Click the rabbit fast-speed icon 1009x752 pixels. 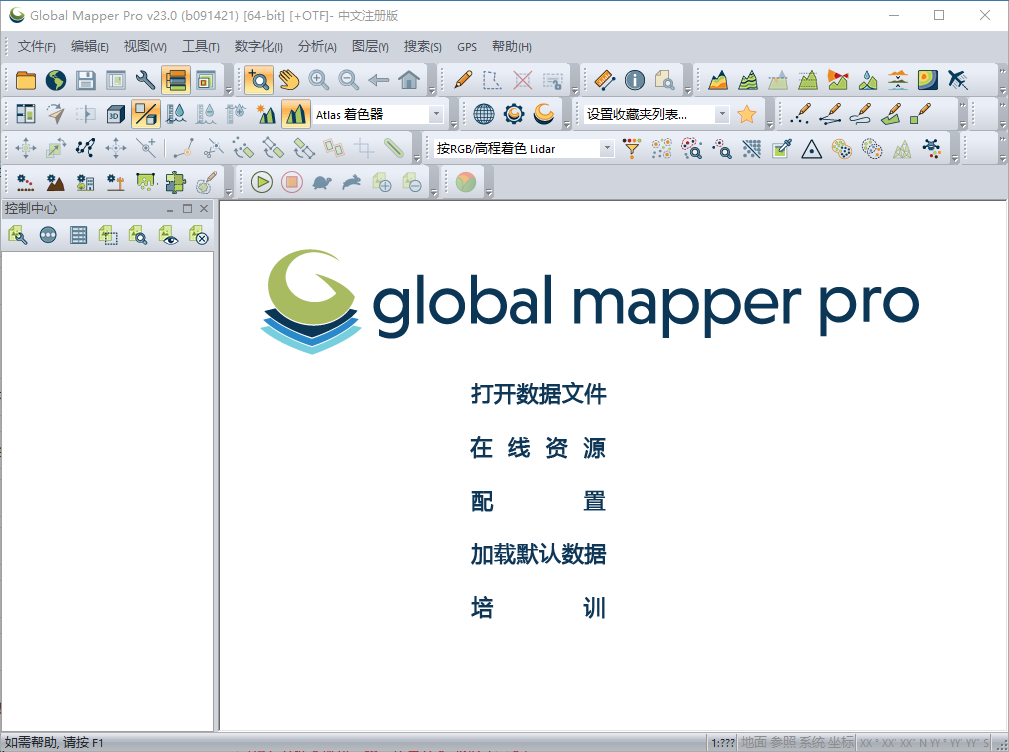pos(351,183)
